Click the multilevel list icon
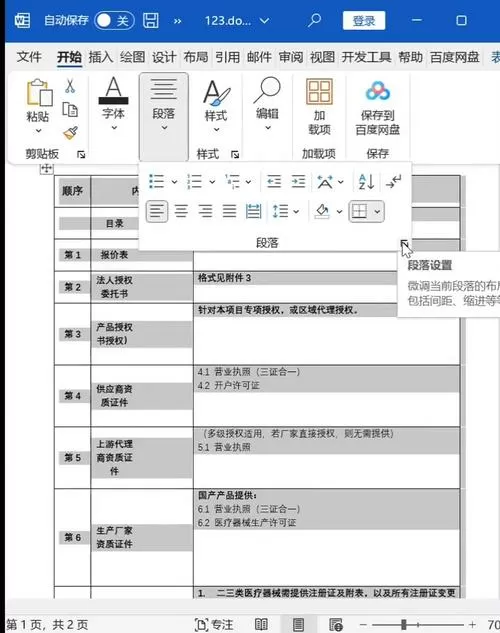 pyautogui.click(x=232, y=181)
